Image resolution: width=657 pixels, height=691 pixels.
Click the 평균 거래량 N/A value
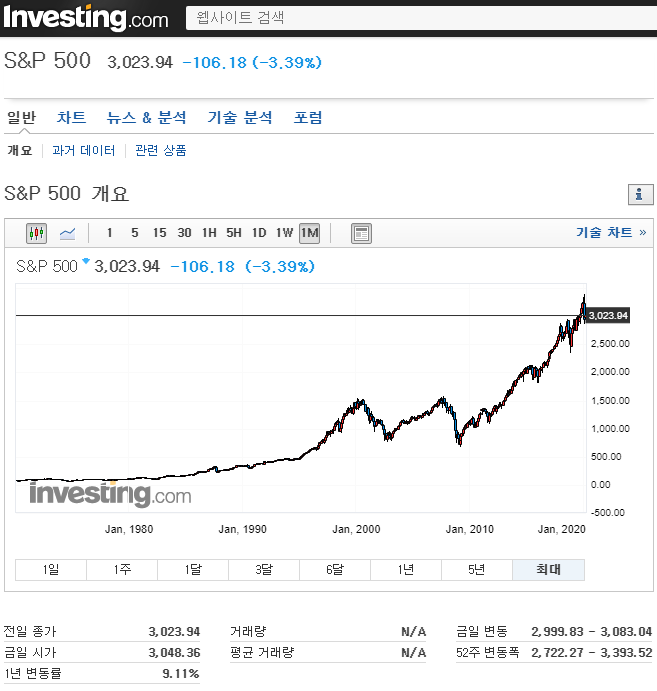point(414,653)
